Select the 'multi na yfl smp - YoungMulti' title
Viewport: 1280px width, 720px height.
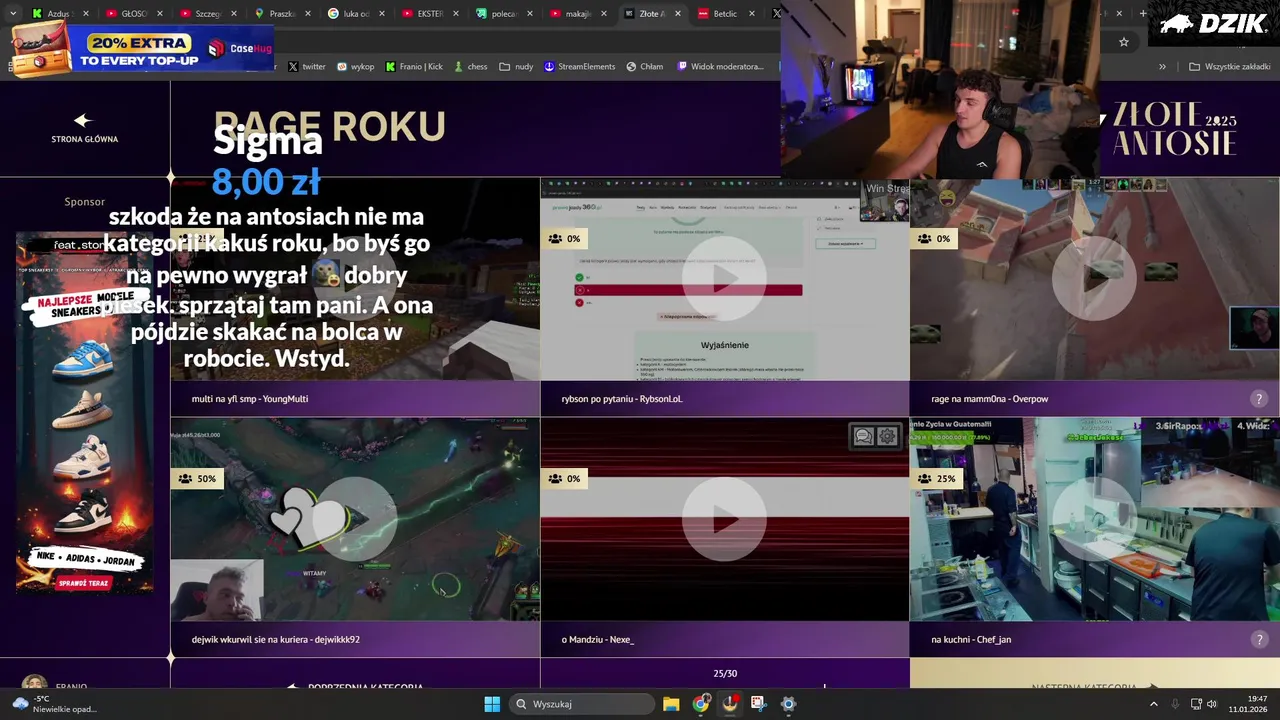click(x=250, y=399)
